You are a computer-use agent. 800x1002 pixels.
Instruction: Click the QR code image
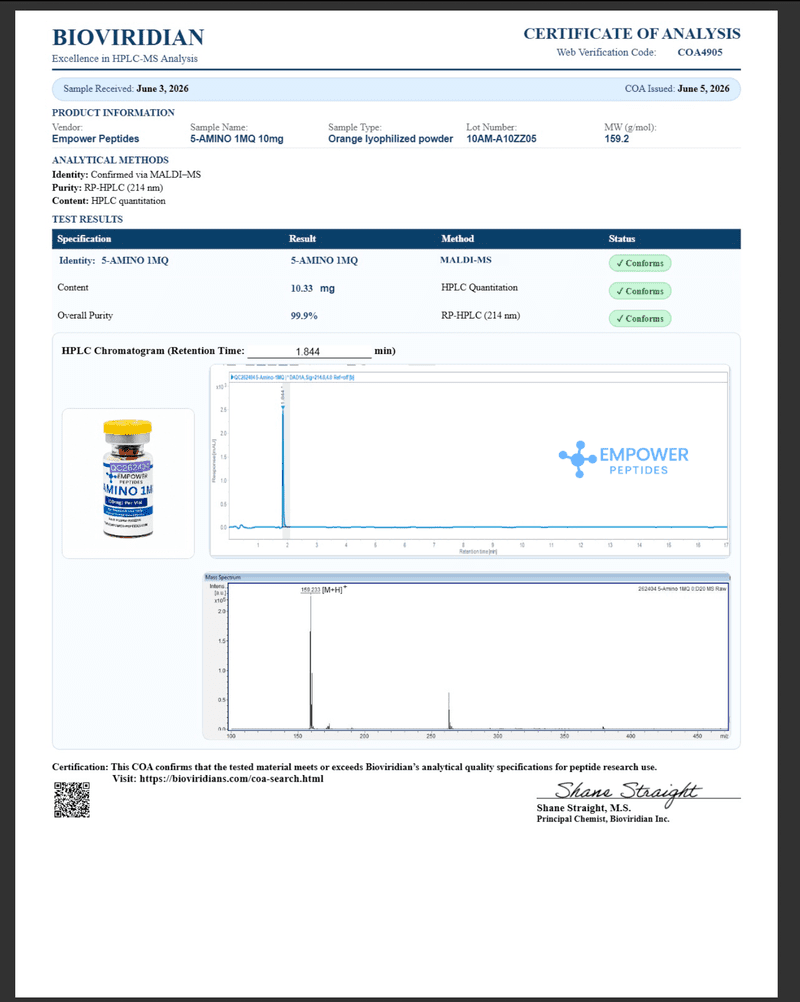(x=72, y=800)
